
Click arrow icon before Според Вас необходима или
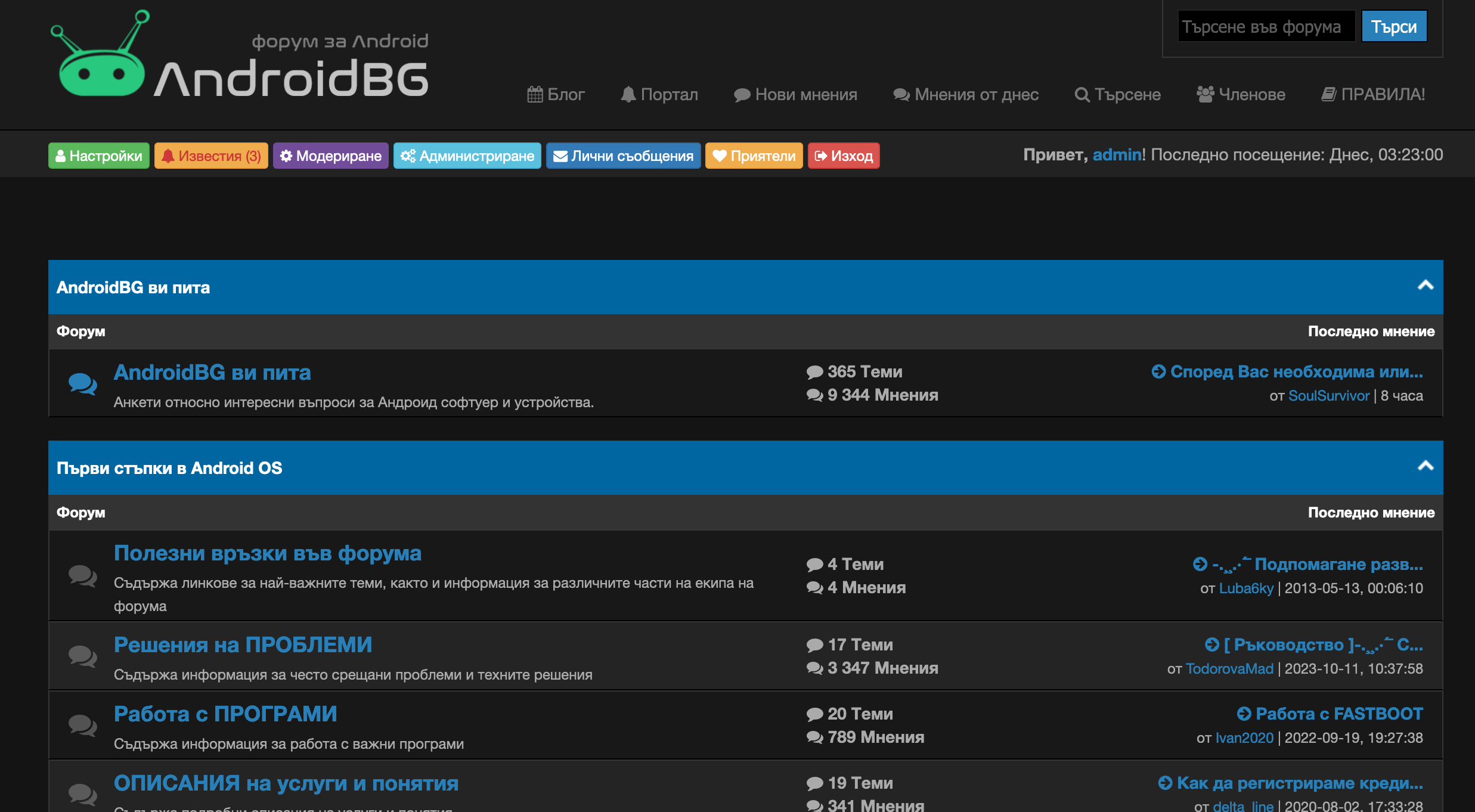pyautogui.click(x=1158, y=371)
